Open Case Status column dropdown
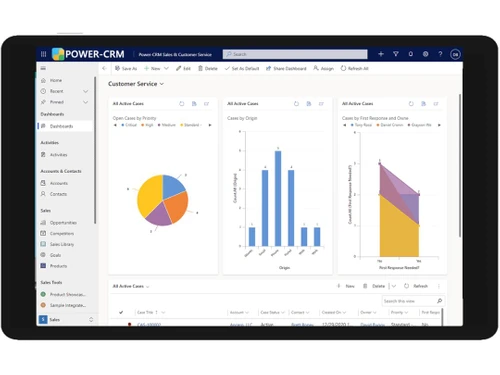Screen dimensions: 500x375 click(x=283, y=312)
